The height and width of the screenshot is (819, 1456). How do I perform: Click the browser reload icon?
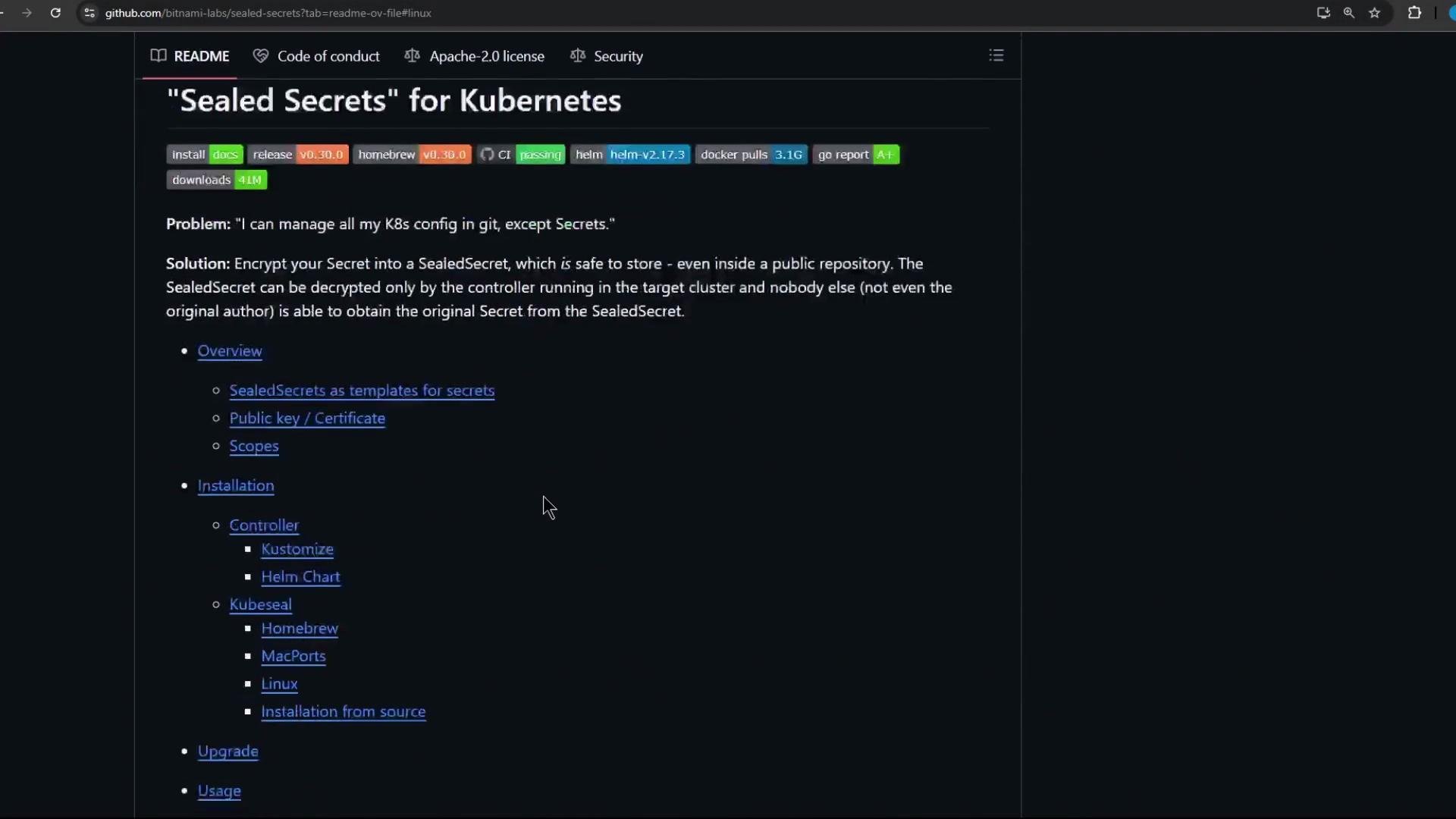point(55,13)
